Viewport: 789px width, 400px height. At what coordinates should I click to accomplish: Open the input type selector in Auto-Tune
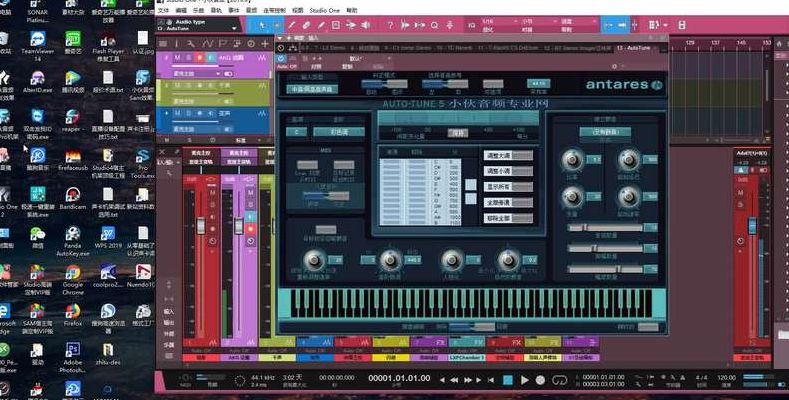[312, 89]
